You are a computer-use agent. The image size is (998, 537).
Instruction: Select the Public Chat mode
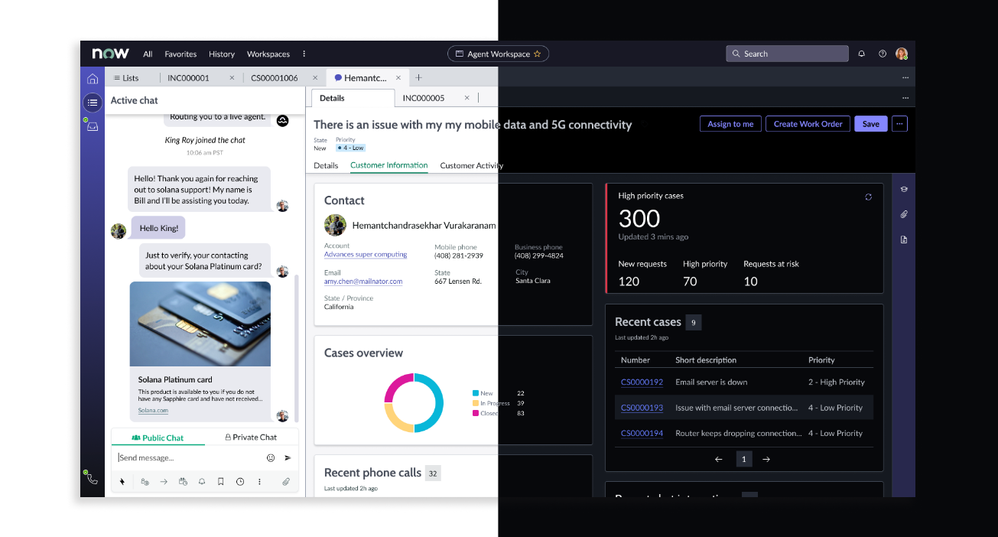click(x=158, y=437)
